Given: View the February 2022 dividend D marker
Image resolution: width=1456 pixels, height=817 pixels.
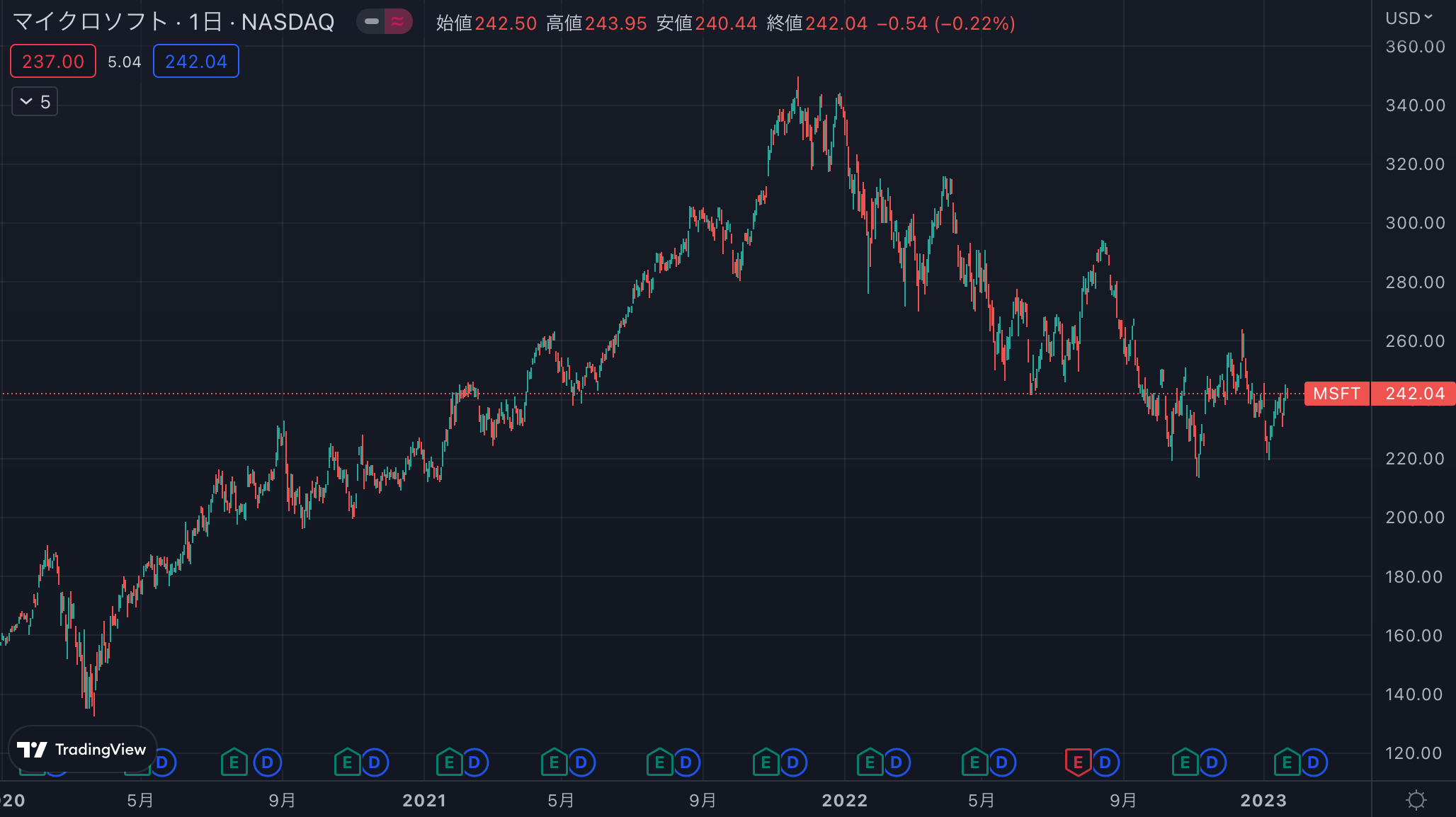Looking at the screenshot, I should (897, 762).
